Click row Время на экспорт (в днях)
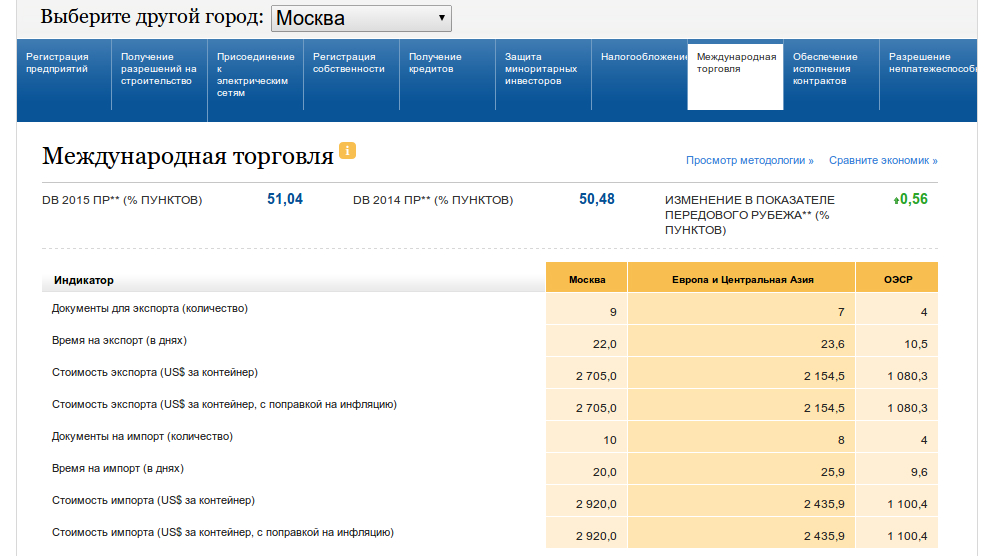 tap(490, 341)
